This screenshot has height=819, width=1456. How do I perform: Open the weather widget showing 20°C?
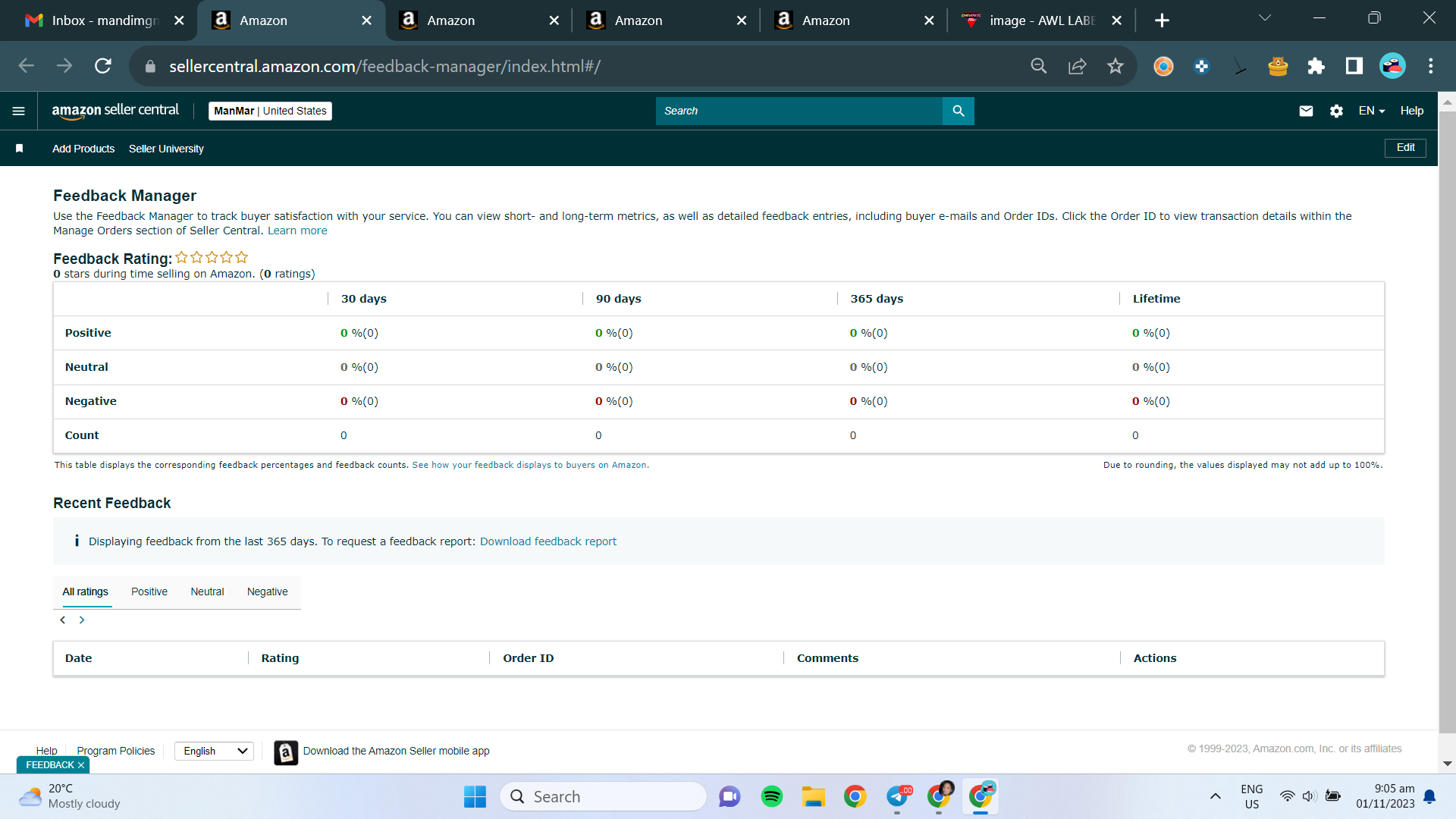[x=70, y=796]
